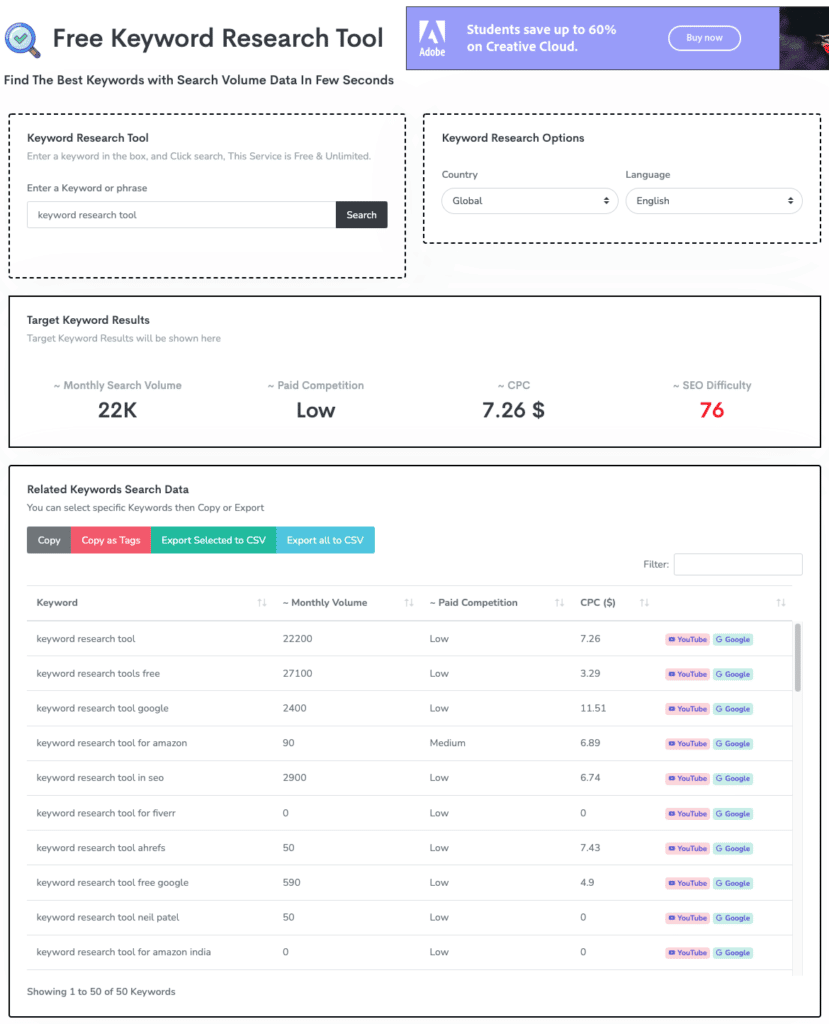Open YouTube for 'keyword research tool for fiverr'

[687, 814]
